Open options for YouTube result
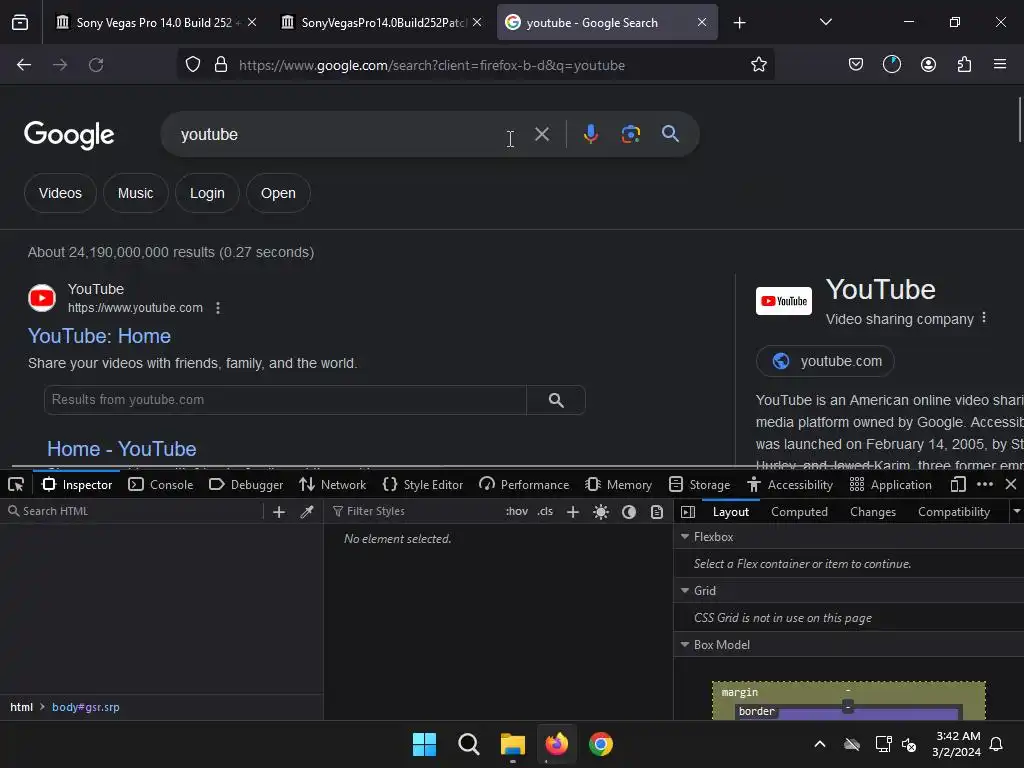Image resolution: width=1024 pixels, height=768 pixels. tap(218, 308)
